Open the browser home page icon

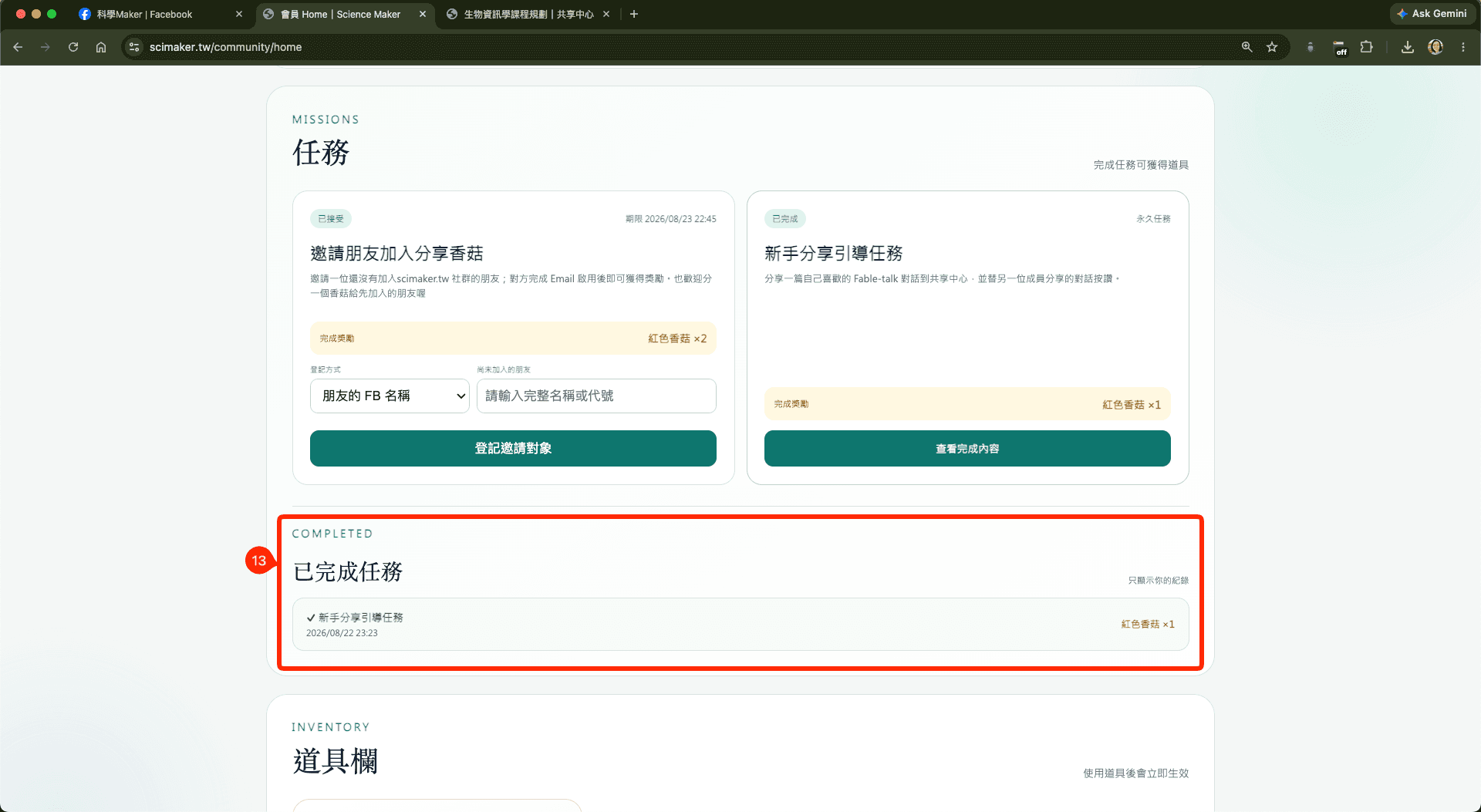pyautogui.click(x=101, y=47)
